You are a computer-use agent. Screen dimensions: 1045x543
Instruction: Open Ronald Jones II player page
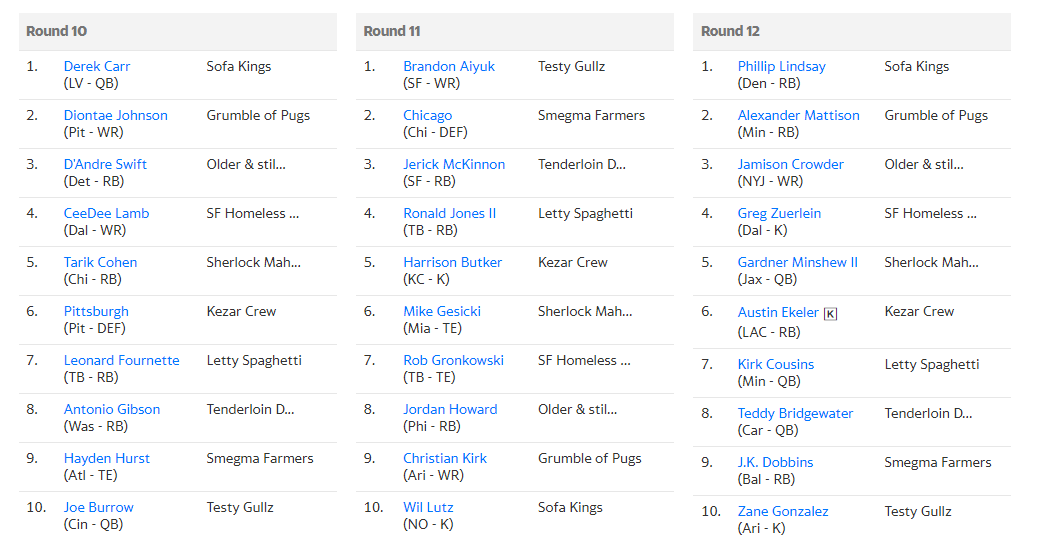[x=450, y=213]
